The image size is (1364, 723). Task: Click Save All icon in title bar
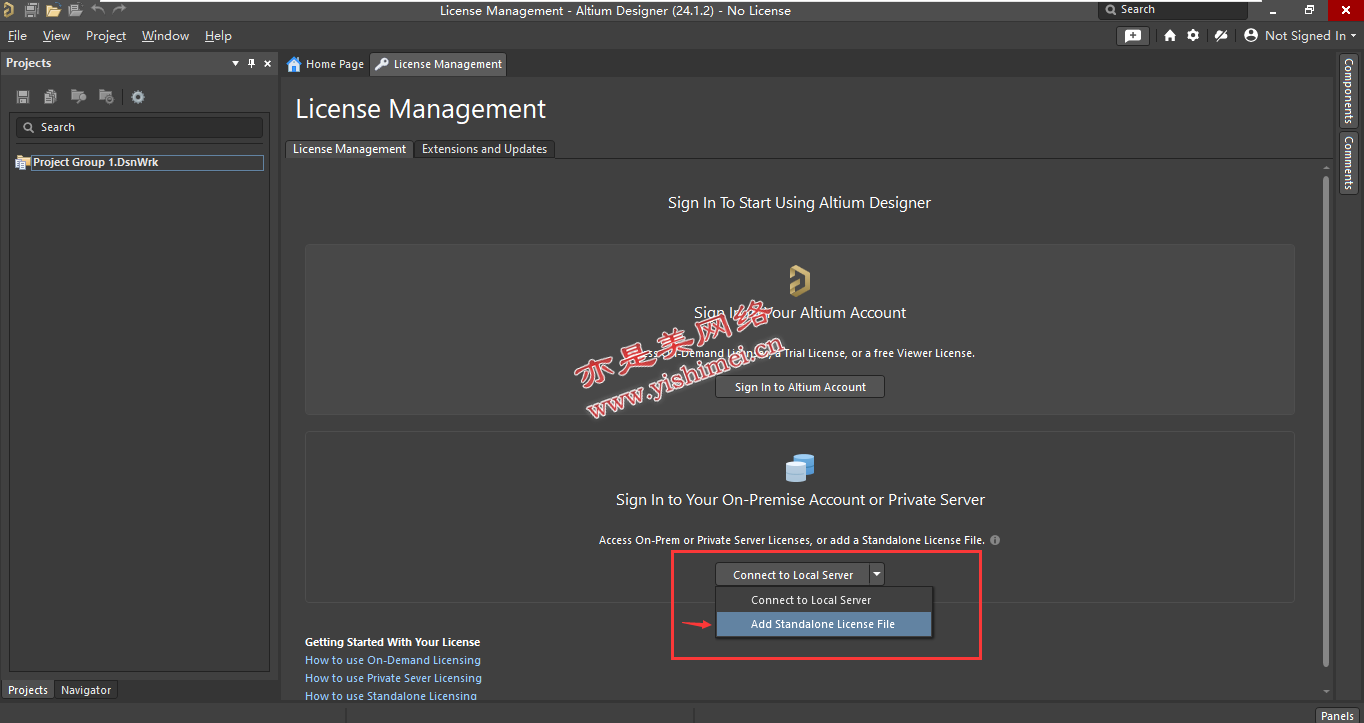[31, 10]
